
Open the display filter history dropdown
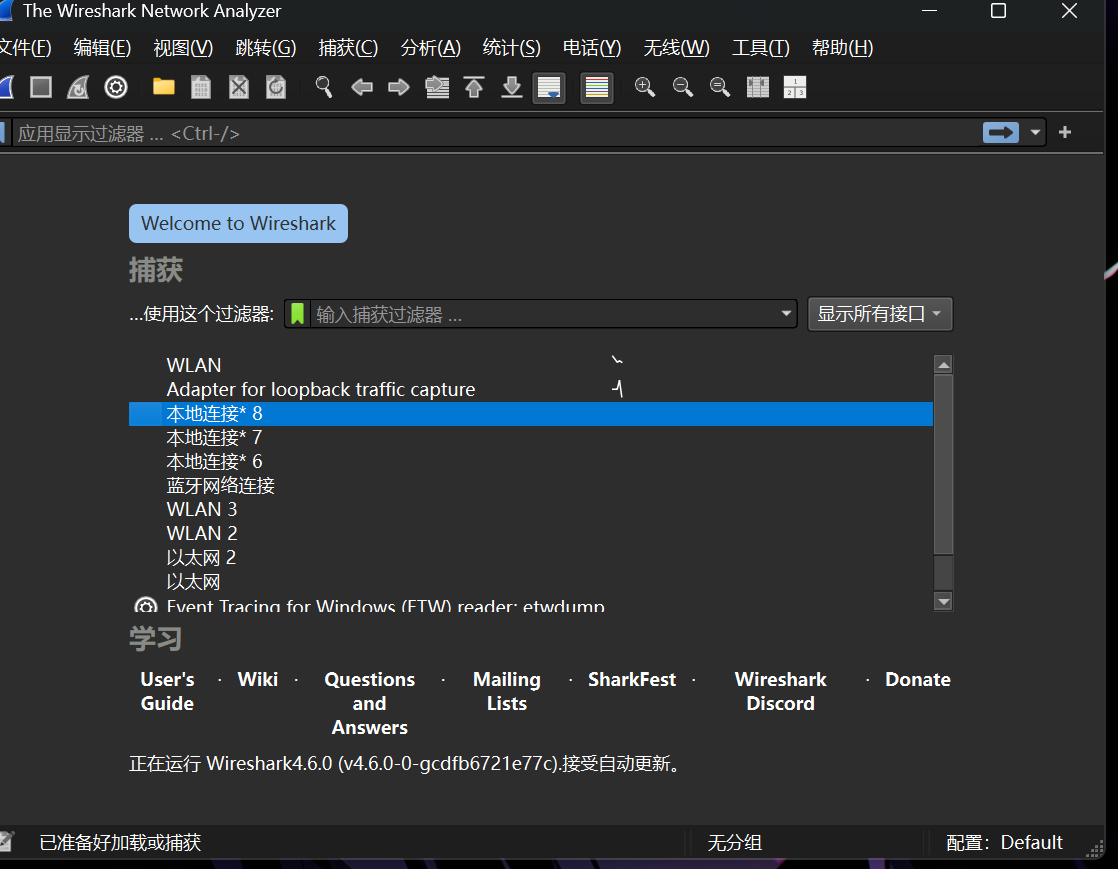1035,133
